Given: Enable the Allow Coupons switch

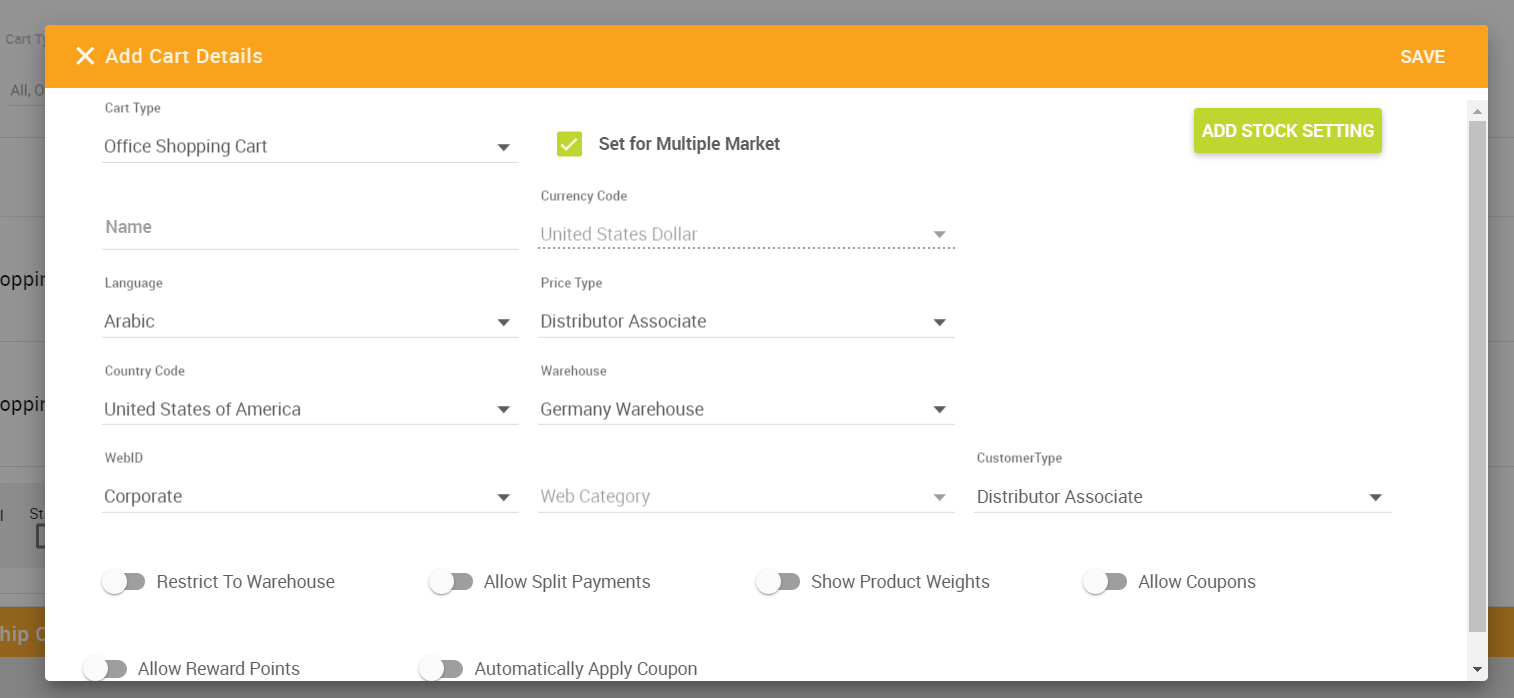Looking at the screenshot, I should coord(1105,582).
